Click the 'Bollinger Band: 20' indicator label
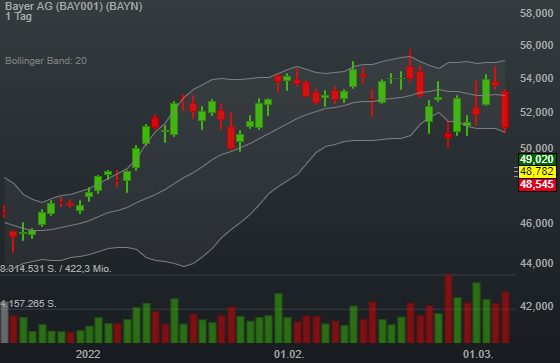The width and height of the screenshot is (560, 363). pos(46,61)
